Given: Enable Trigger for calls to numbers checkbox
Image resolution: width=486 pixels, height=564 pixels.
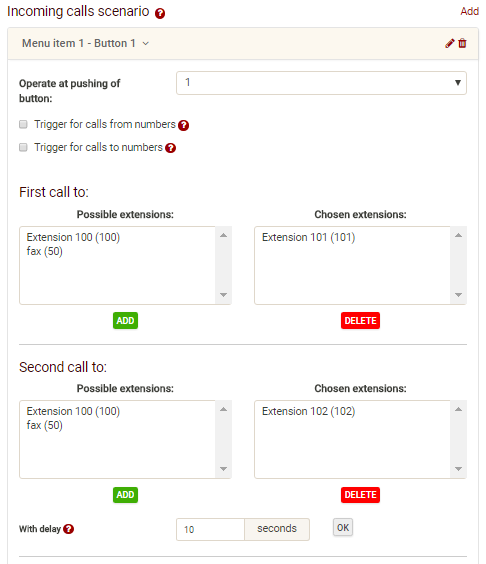Looking at the screenshot, I should pyautogui.click(x=23, y=147).
